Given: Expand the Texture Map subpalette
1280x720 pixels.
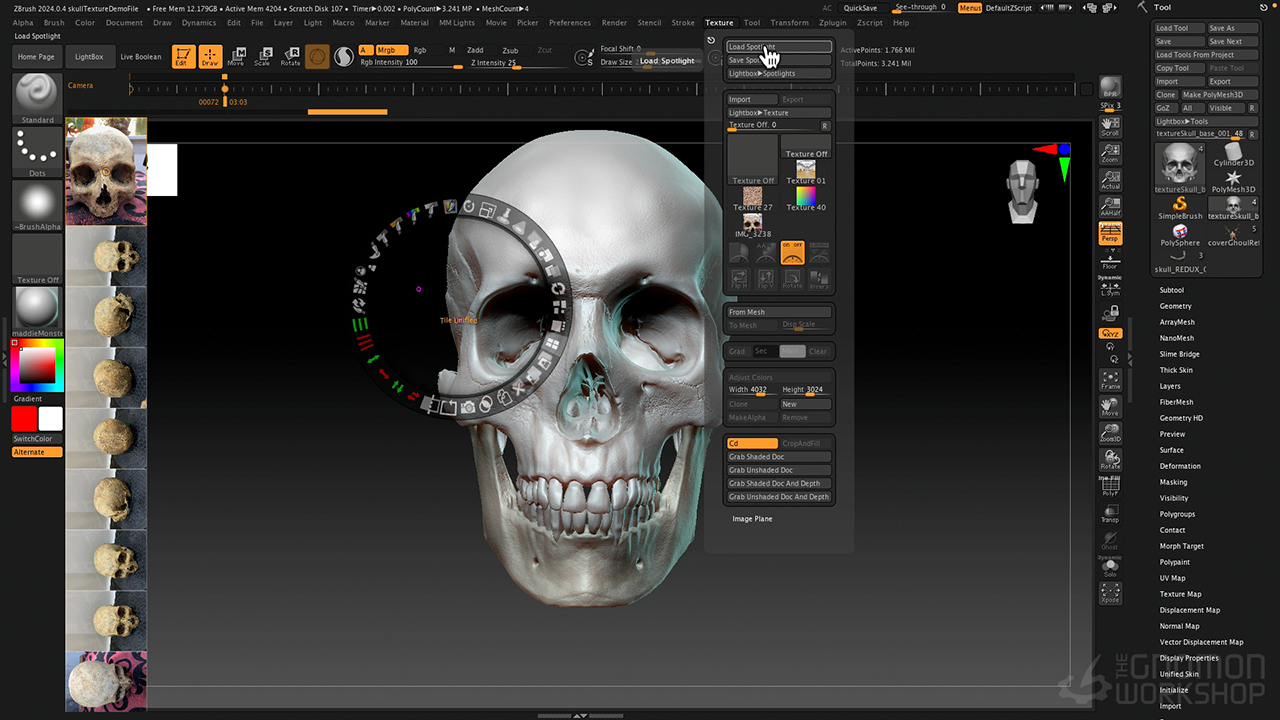Looking at the screenshot, I should tap(1180, 594).
